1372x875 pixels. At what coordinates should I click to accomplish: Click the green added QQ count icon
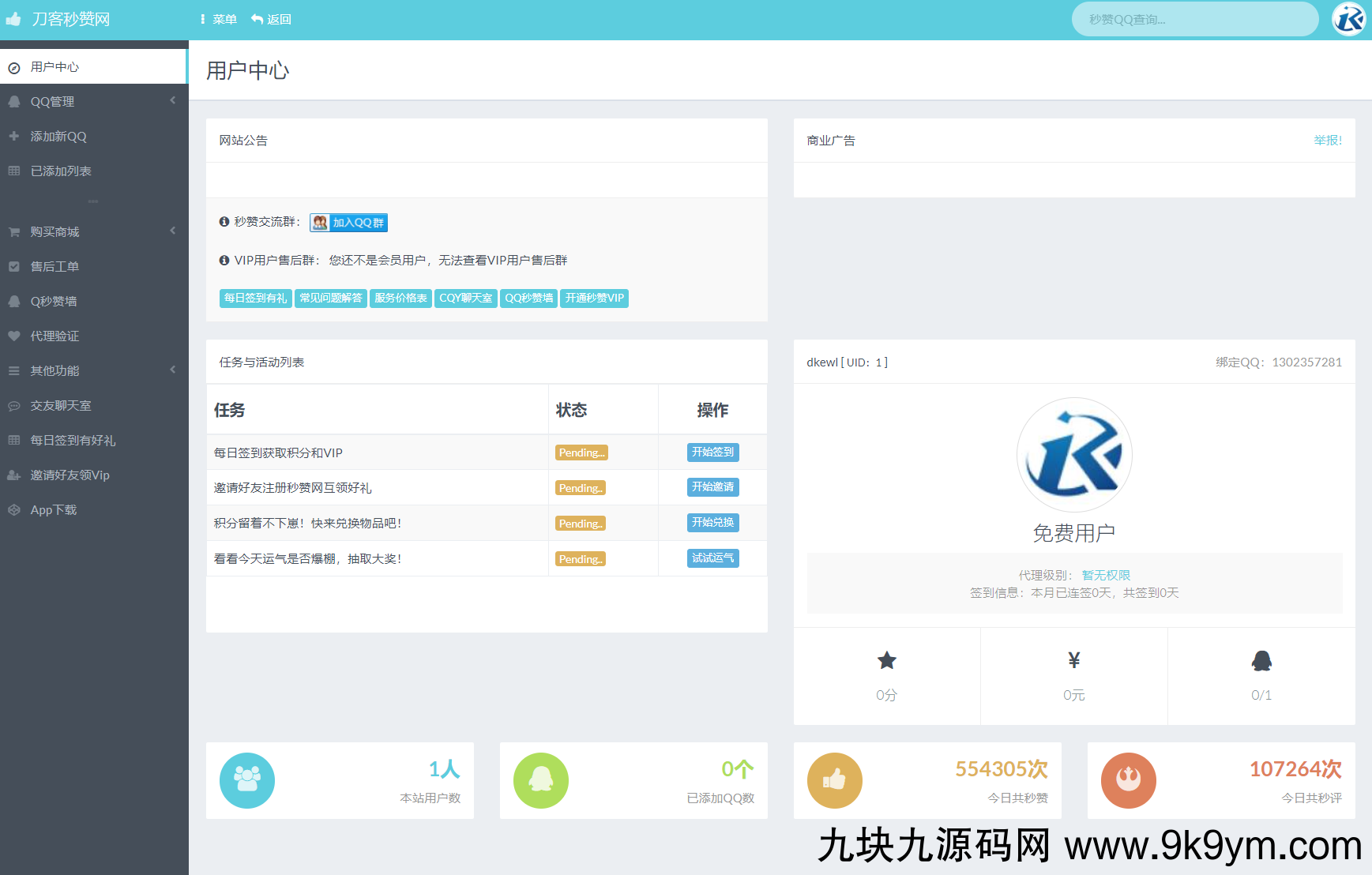coord(541,780)
